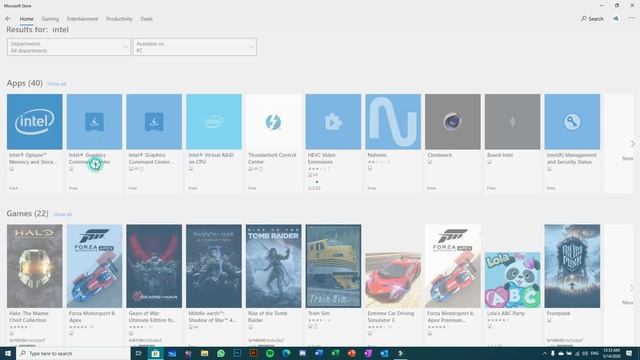The width and height of the screenshot is (640, 360).
Task: Open the Action Center notifications
Action: [629, 353]
